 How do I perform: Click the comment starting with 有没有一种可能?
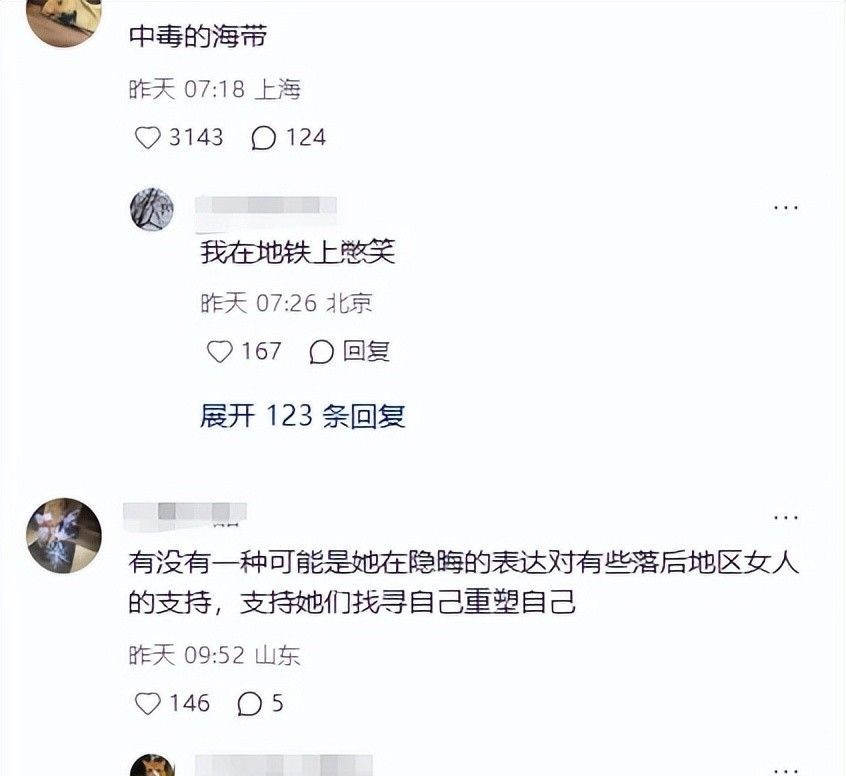click(x=463, y=582)
